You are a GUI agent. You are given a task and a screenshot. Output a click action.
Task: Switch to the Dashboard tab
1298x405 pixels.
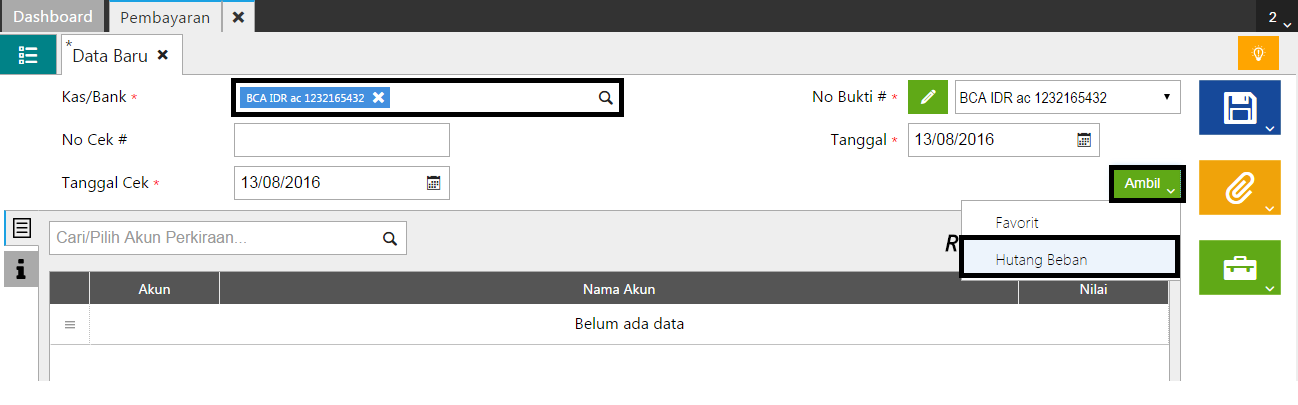[x=52, y=17]
